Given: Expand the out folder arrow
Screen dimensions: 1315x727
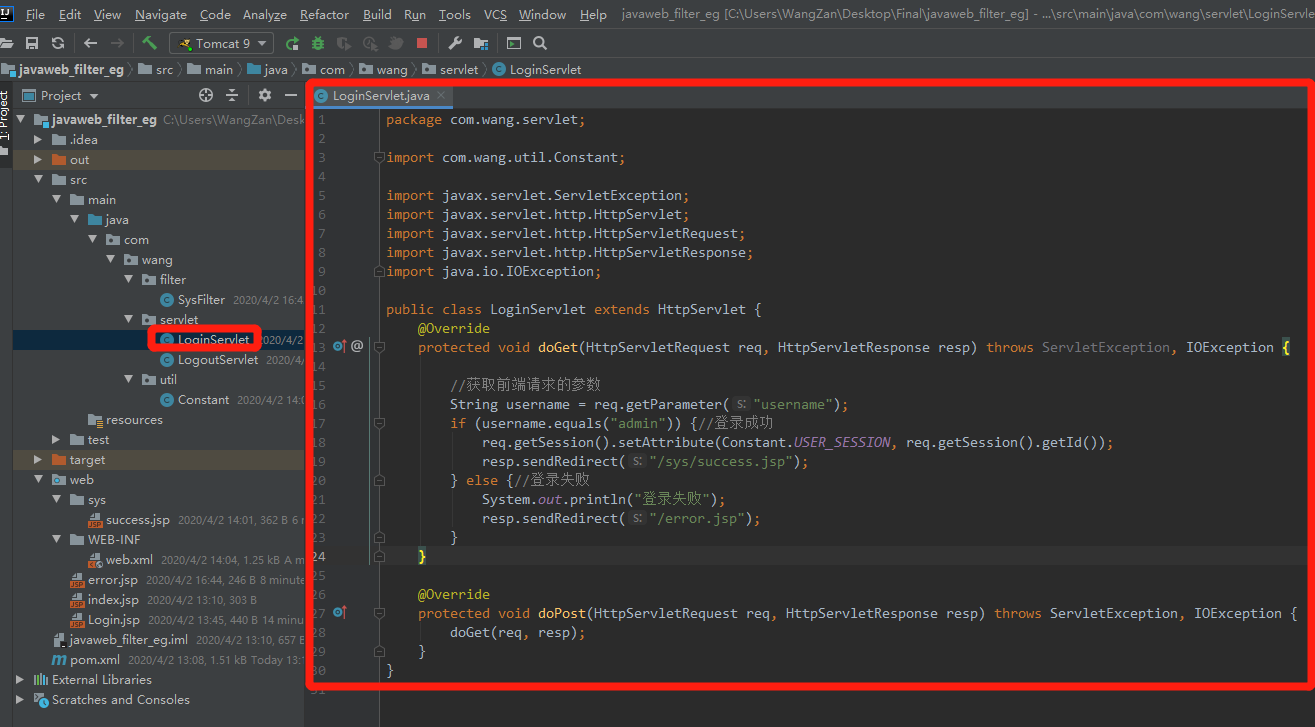Looking at the screenshot, I should coord(38,159).
